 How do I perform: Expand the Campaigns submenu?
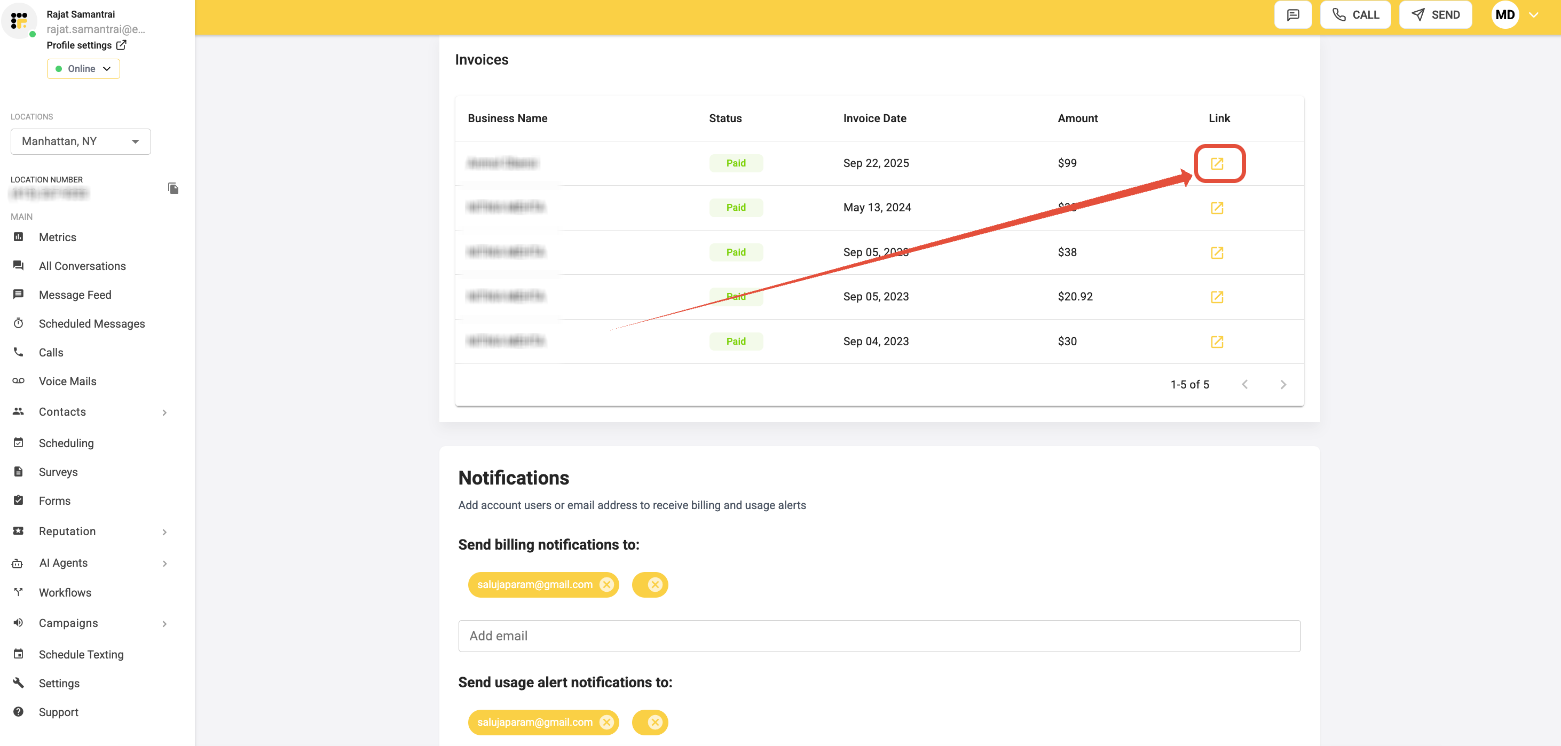[x=164, y=624]
